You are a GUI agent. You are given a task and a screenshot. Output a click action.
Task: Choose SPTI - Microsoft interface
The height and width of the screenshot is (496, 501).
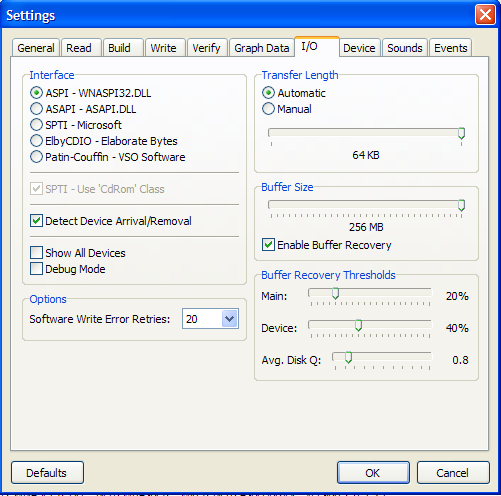76,125
